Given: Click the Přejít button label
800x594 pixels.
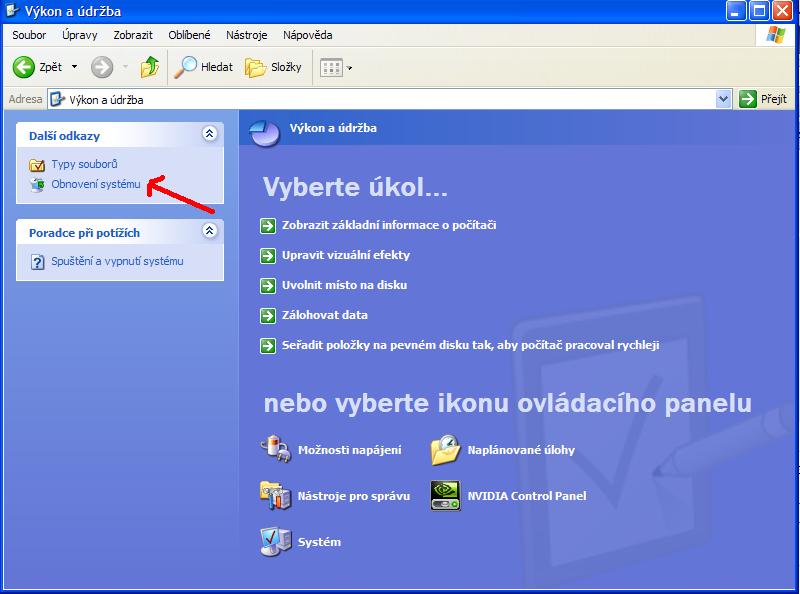Looking at the screenshot, I should [773, 99].
